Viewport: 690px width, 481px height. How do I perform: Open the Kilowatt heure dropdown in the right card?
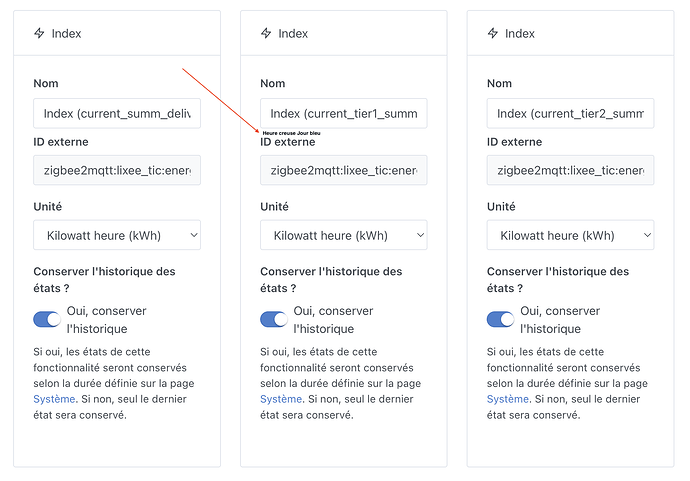pos(570,235)
